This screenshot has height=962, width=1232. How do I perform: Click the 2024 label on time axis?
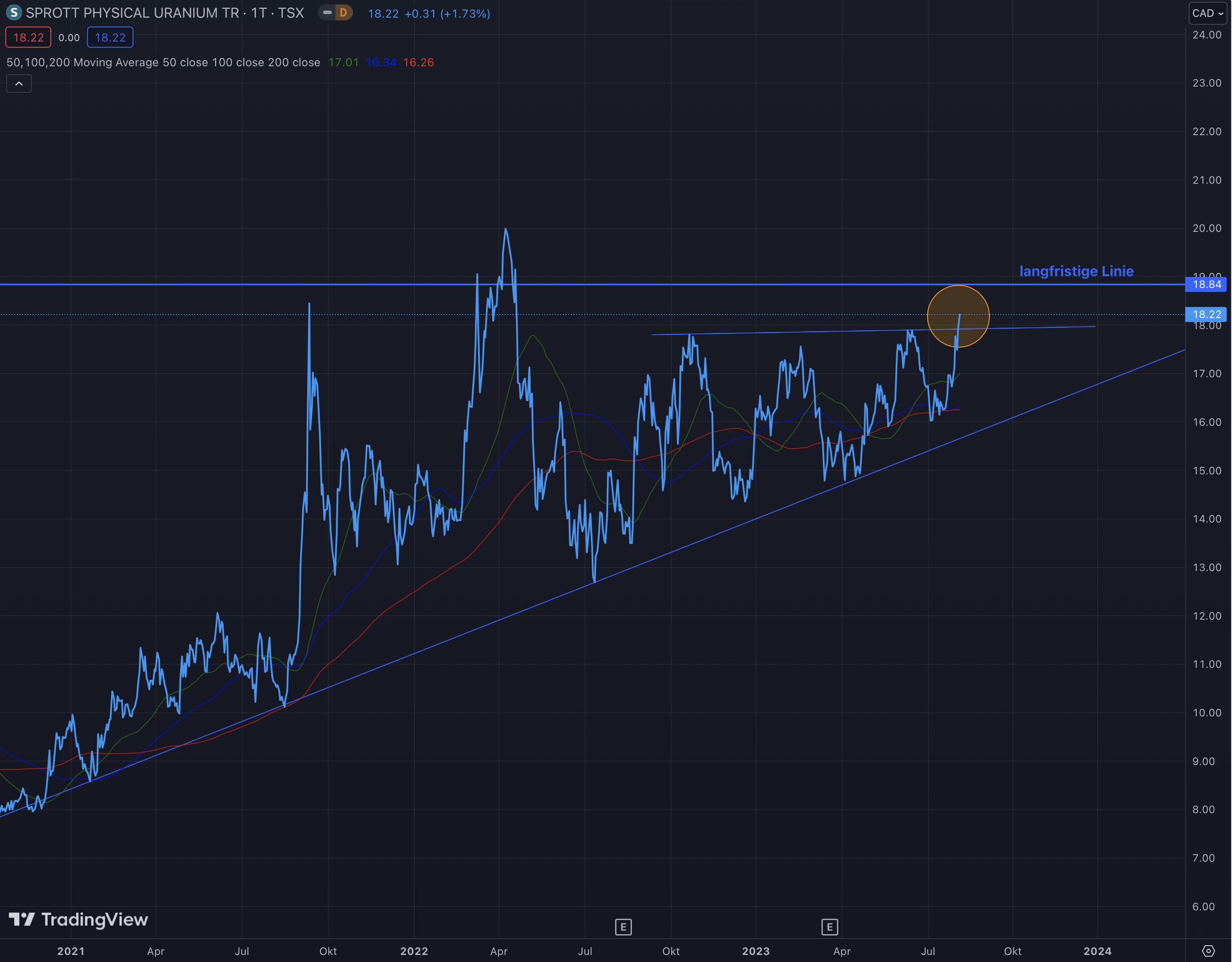pos(1097,951)
